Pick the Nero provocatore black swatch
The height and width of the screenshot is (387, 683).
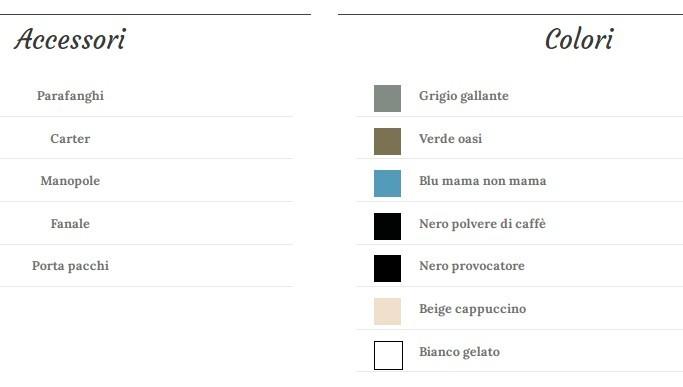(x=387, y=268)
